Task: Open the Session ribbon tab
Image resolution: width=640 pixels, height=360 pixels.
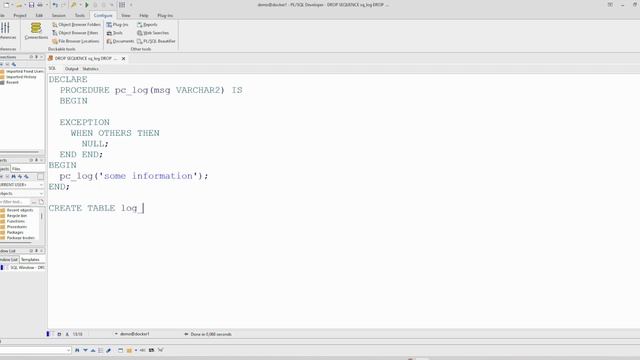Action: (58, 16)
